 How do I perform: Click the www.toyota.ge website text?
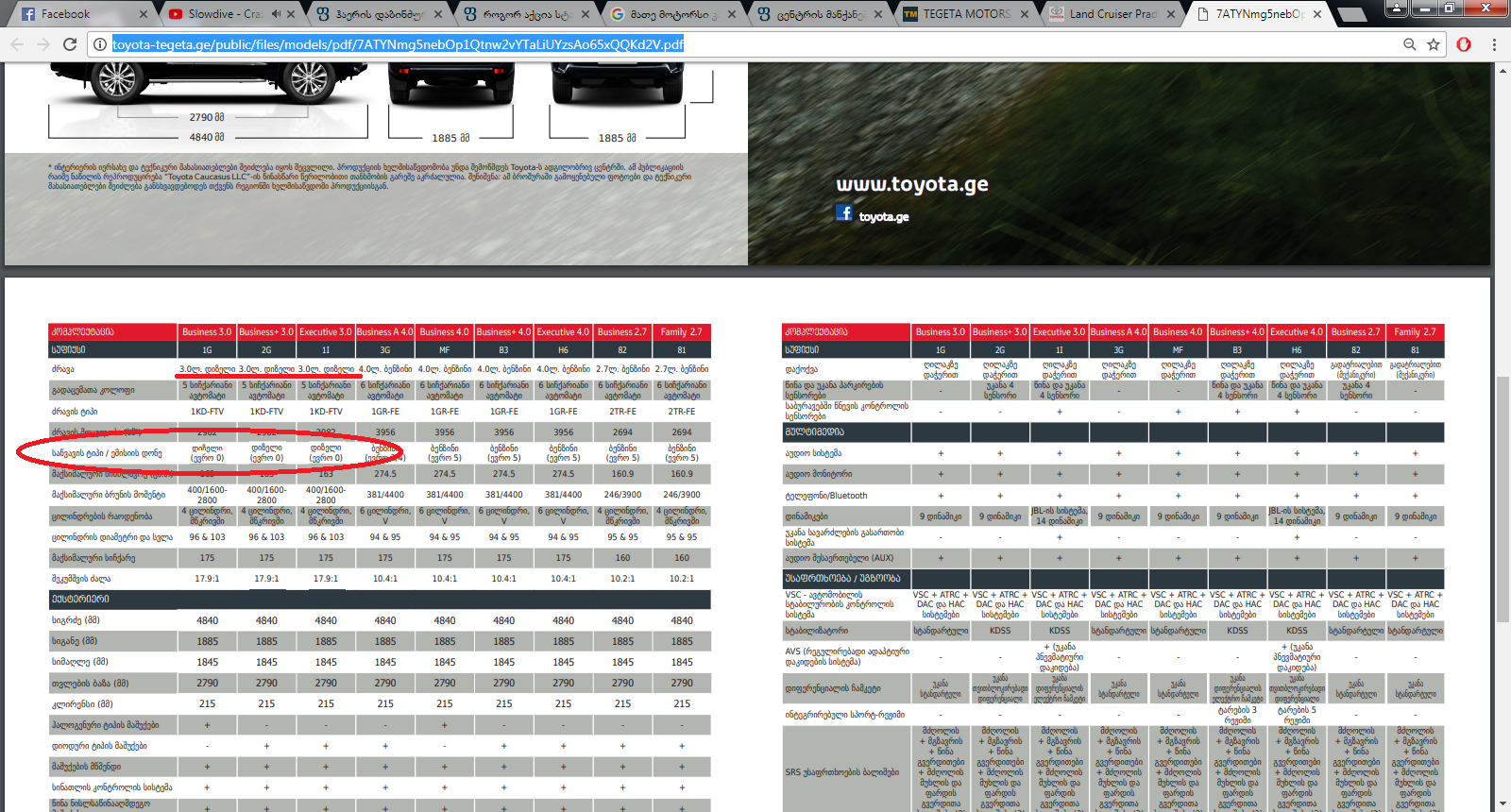click(x=912, y=184)
